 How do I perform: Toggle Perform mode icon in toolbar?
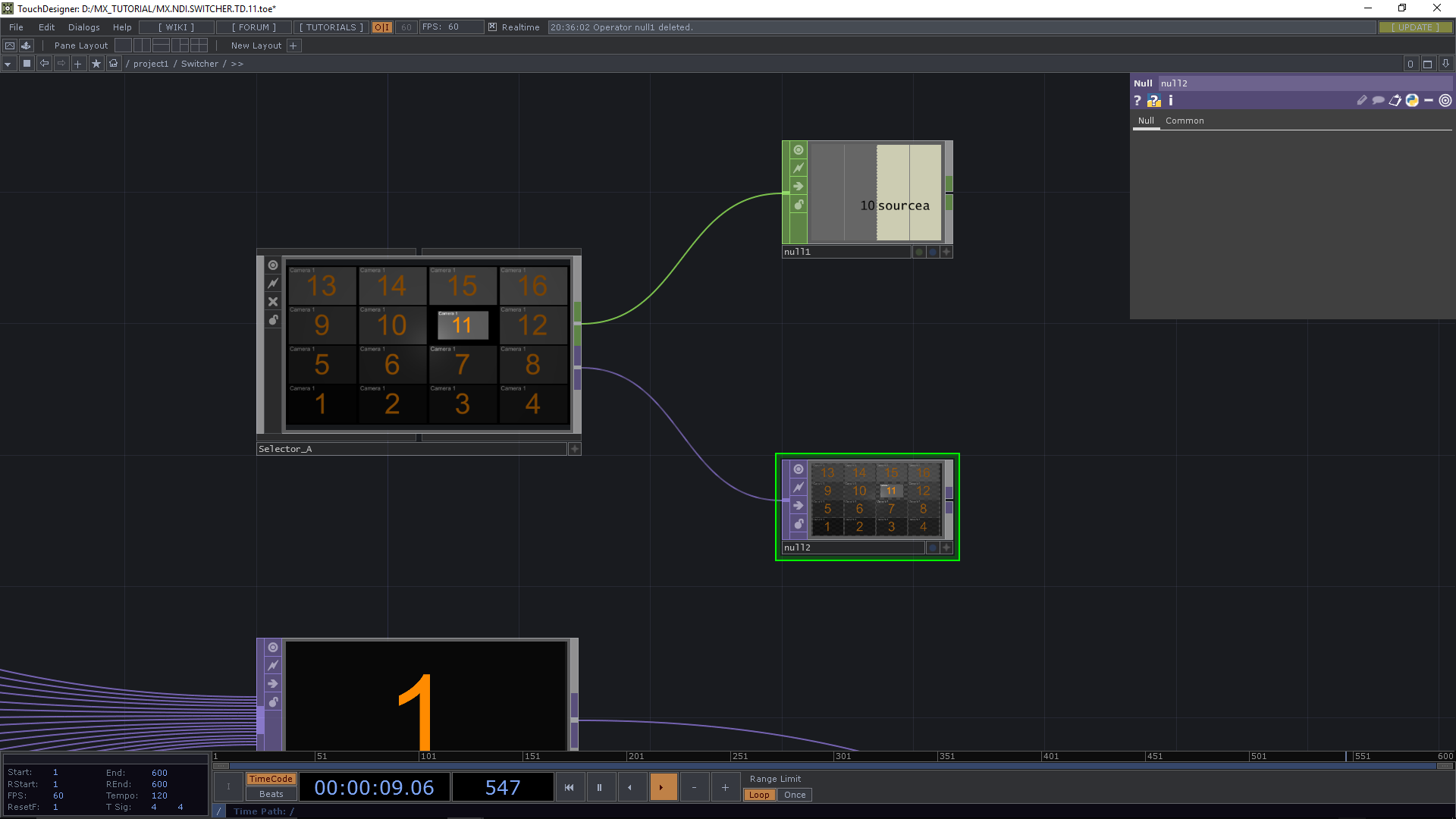(x=10, y=45)
